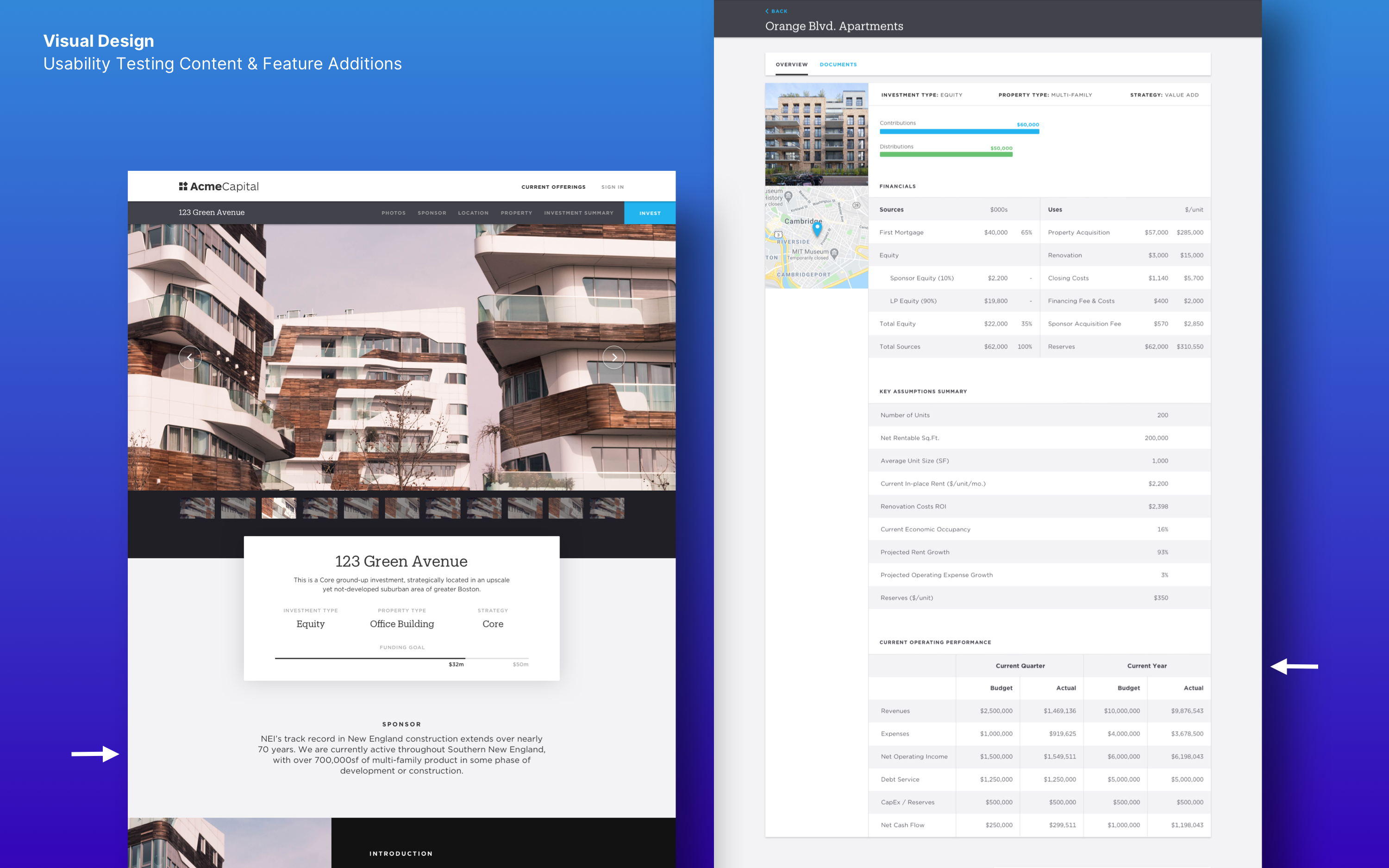Switch to the DOCUMENTS tab
The width and height of the screenshot is (1389, 868).
click(x=839, y=64)
